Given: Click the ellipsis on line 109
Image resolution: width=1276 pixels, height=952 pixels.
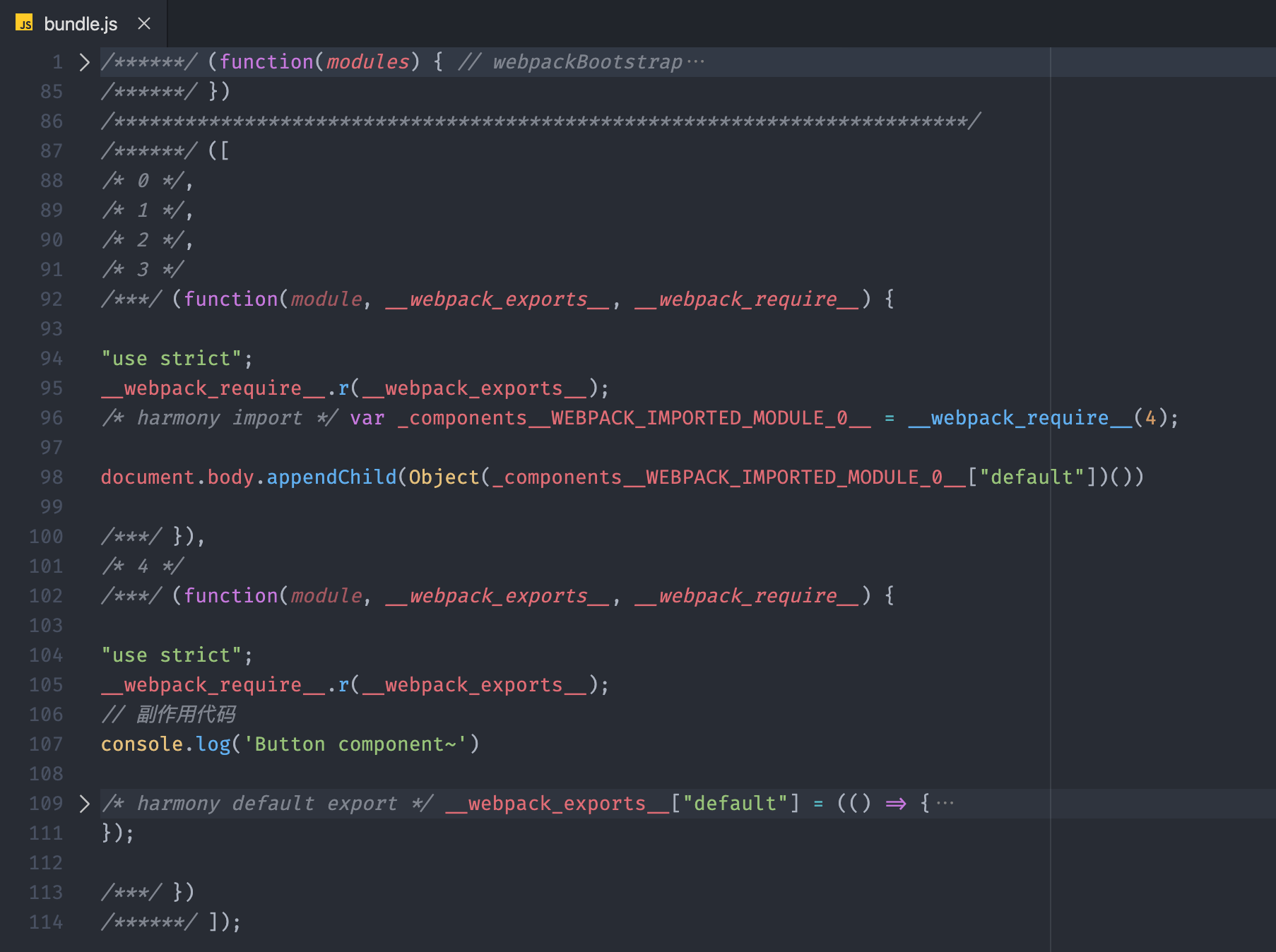Looking at the screenshot, I should (x=945, y=804).
